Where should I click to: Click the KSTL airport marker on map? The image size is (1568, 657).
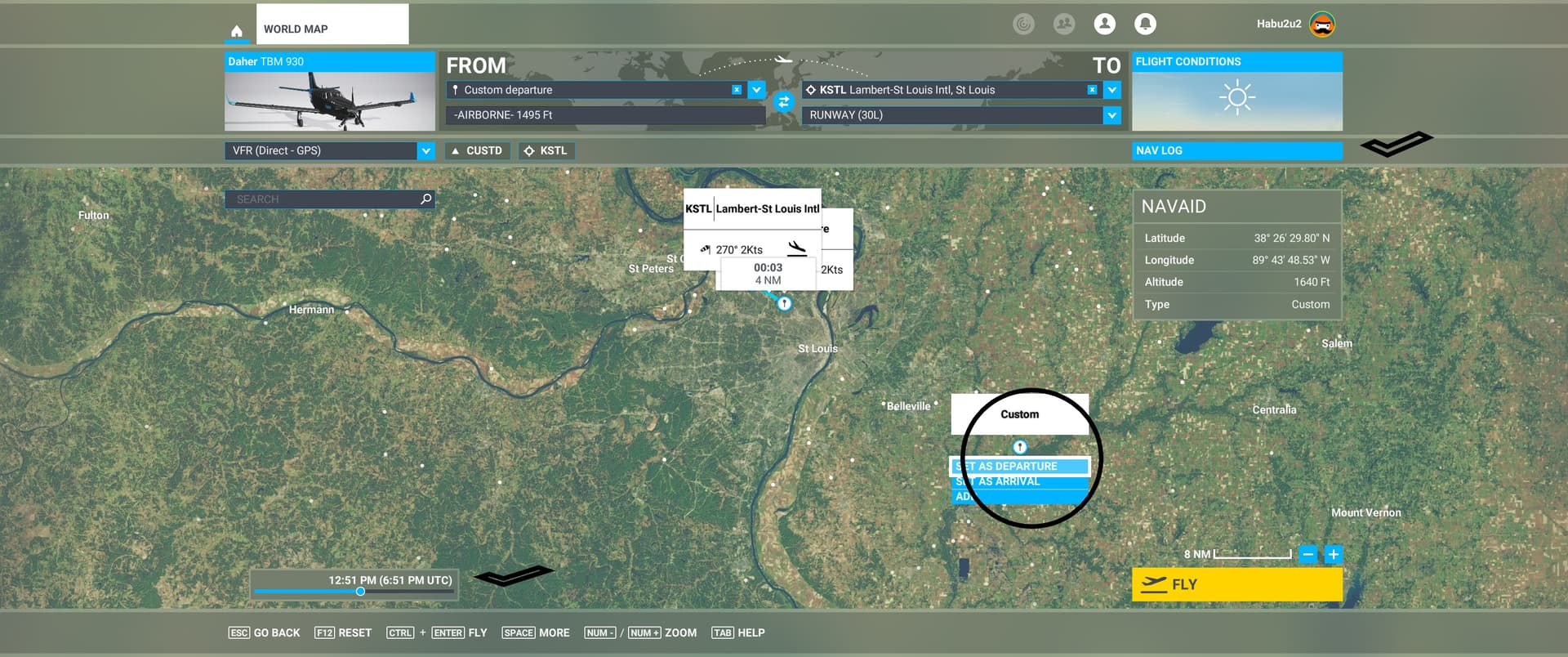click(x=784, y=304)
